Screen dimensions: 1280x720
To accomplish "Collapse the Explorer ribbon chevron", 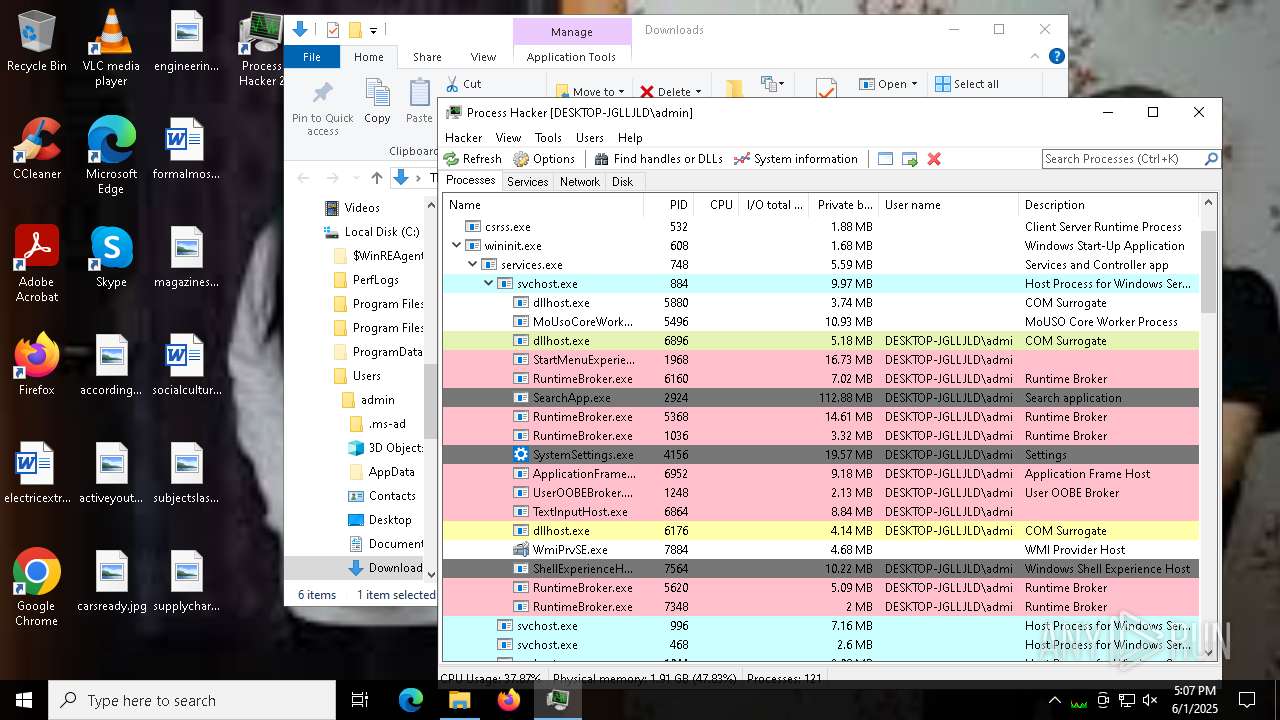I will pyautogui.click(x=1035, y=57).
